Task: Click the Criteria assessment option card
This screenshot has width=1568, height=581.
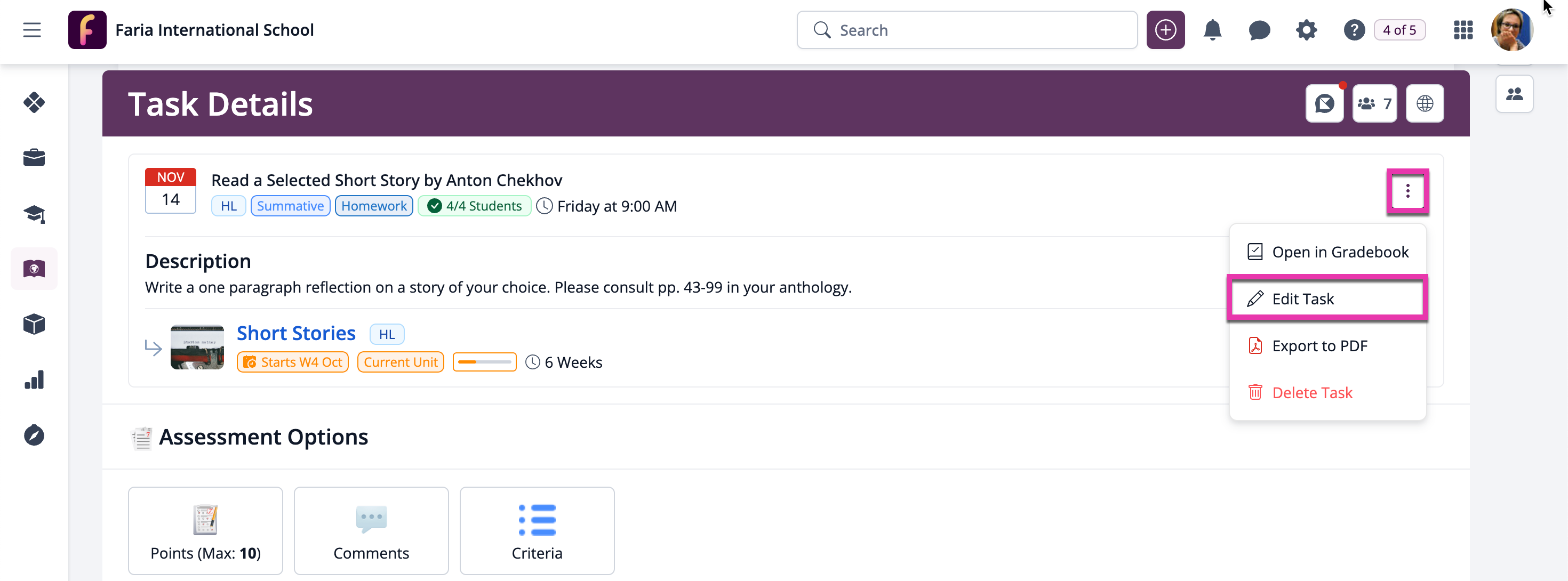Action: click(x=536, y=530)
